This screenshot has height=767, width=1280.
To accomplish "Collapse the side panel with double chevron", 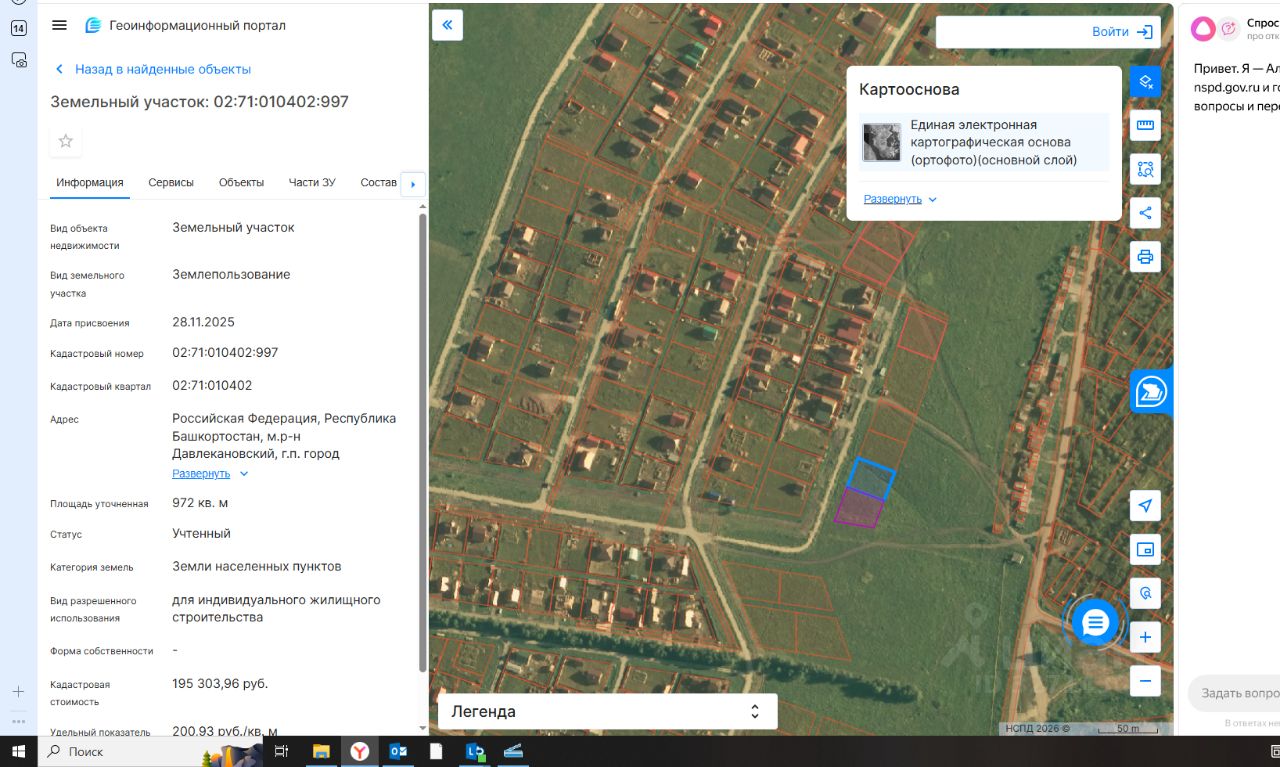I will tap(447, 25).
